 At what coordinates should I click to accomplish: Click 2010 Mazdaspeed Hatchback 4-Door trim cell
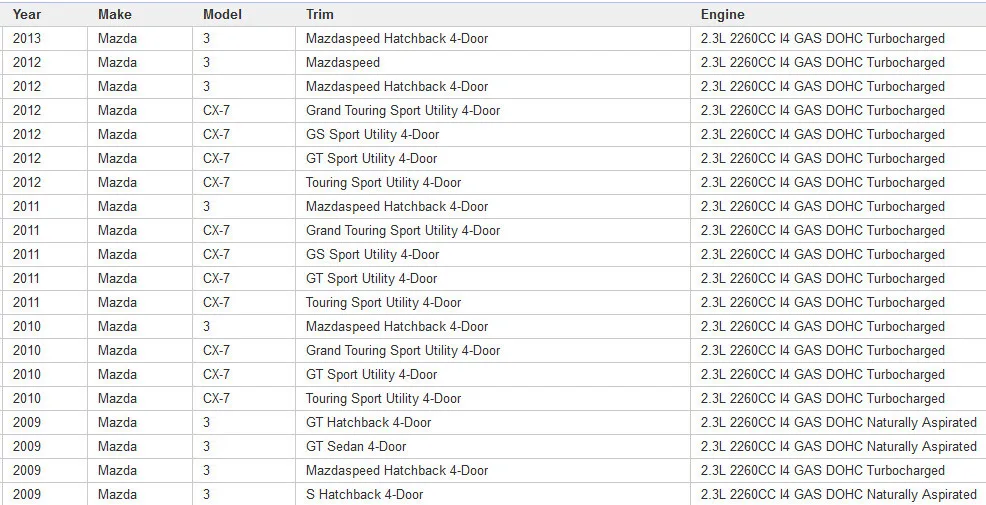pyautogui.click(x=493, y=326)
